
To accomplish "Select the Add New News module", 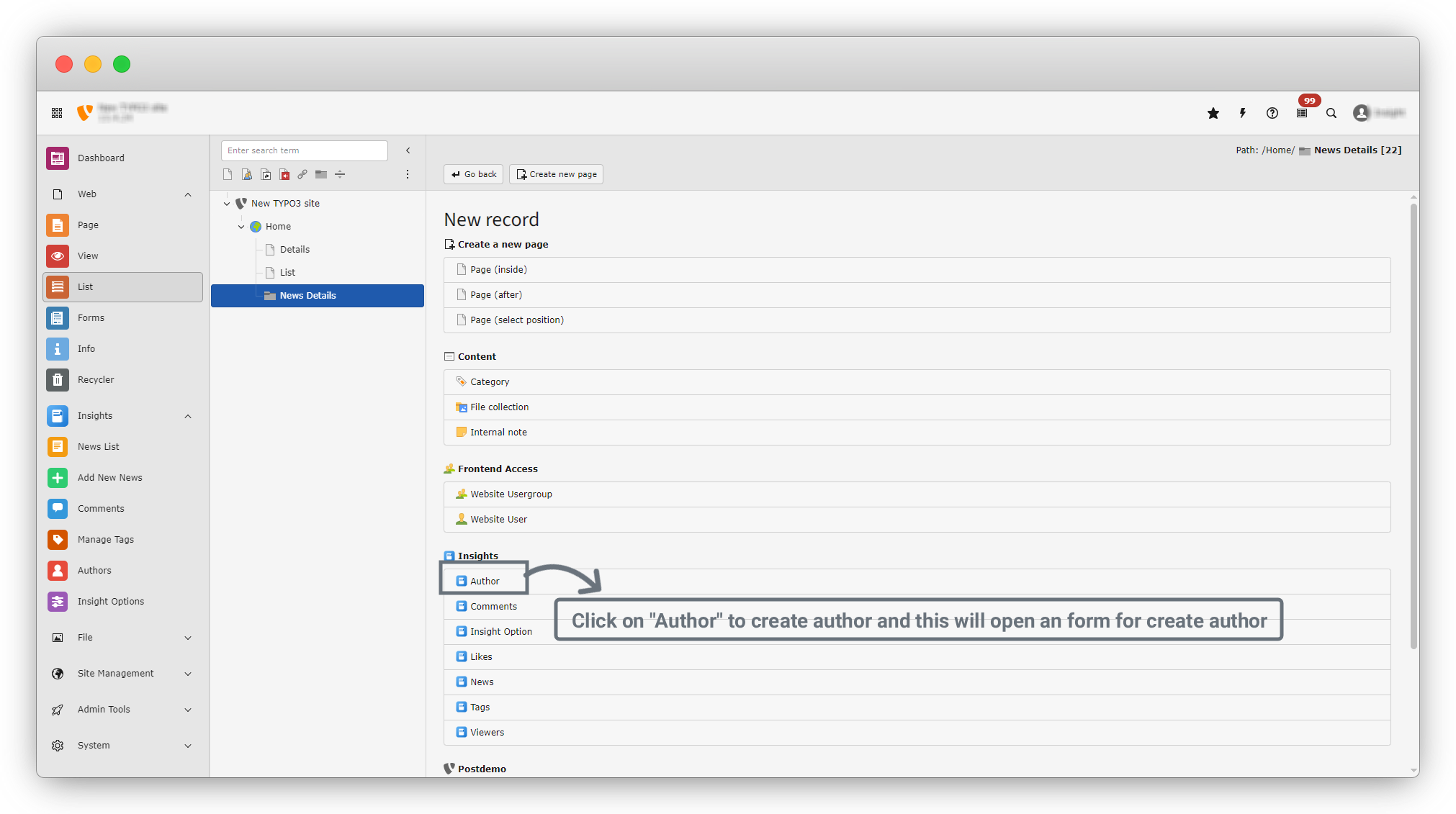I will click(109, 477).
